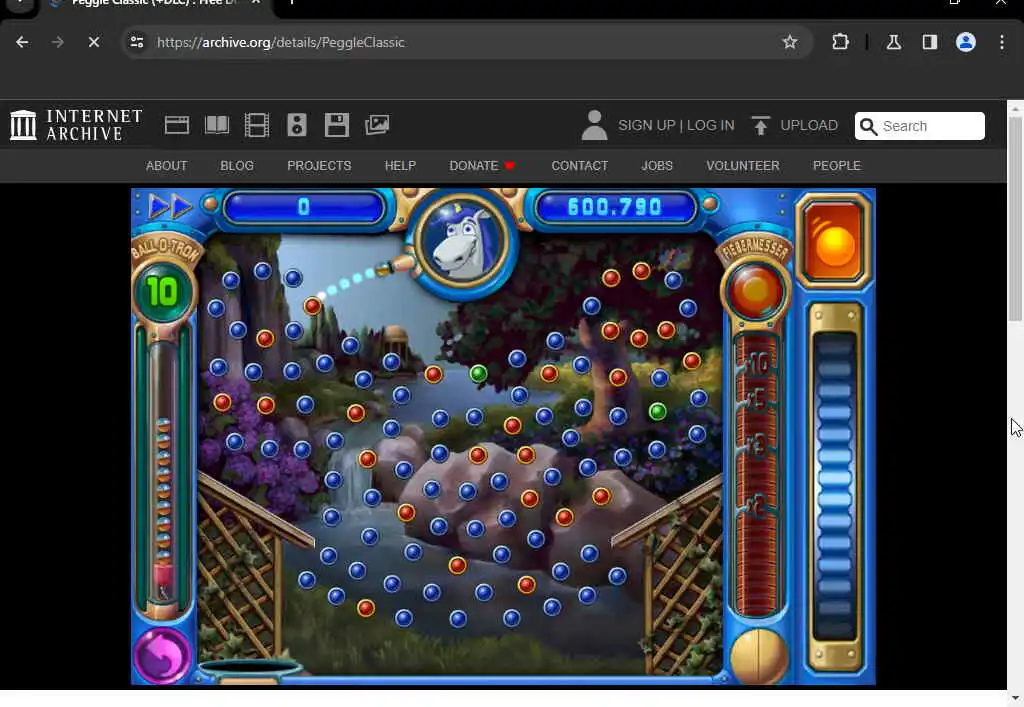The image size is (1024, 707).
Task: Open the Audio speaker icon
Action: [296, 125]
